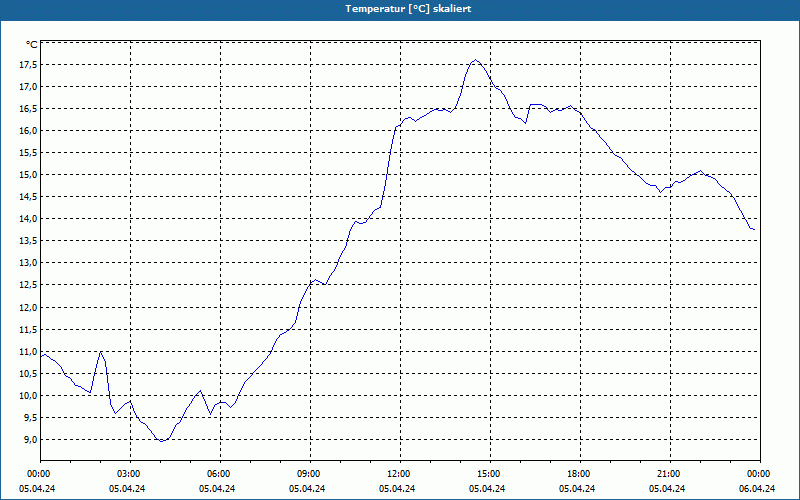Select the 9,0 y-axis label
The image size is (800, 500).
31,440
